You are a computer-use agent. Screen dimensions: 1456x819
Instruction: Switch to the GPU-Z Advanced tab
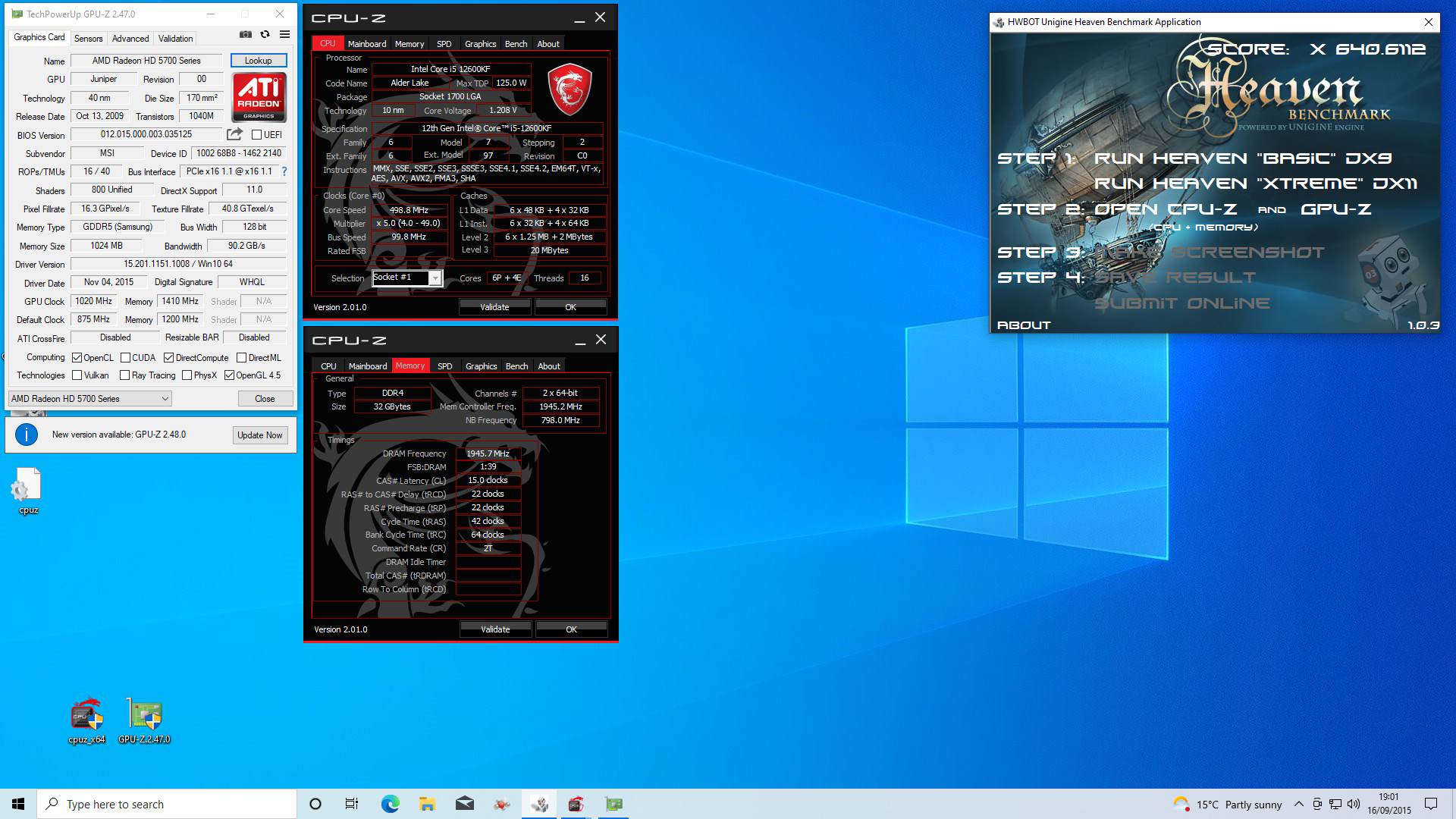(x=130, y=38)
